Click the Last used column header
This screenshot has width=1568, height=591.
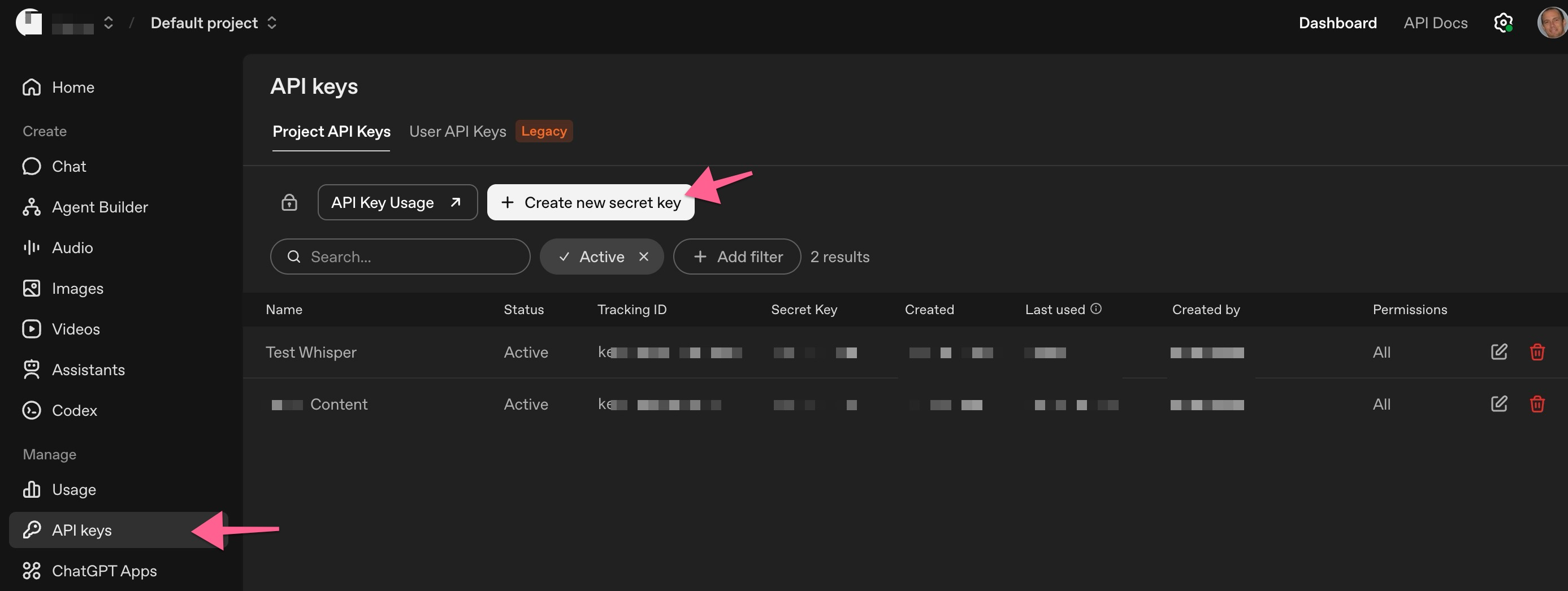pos(1055,310)
